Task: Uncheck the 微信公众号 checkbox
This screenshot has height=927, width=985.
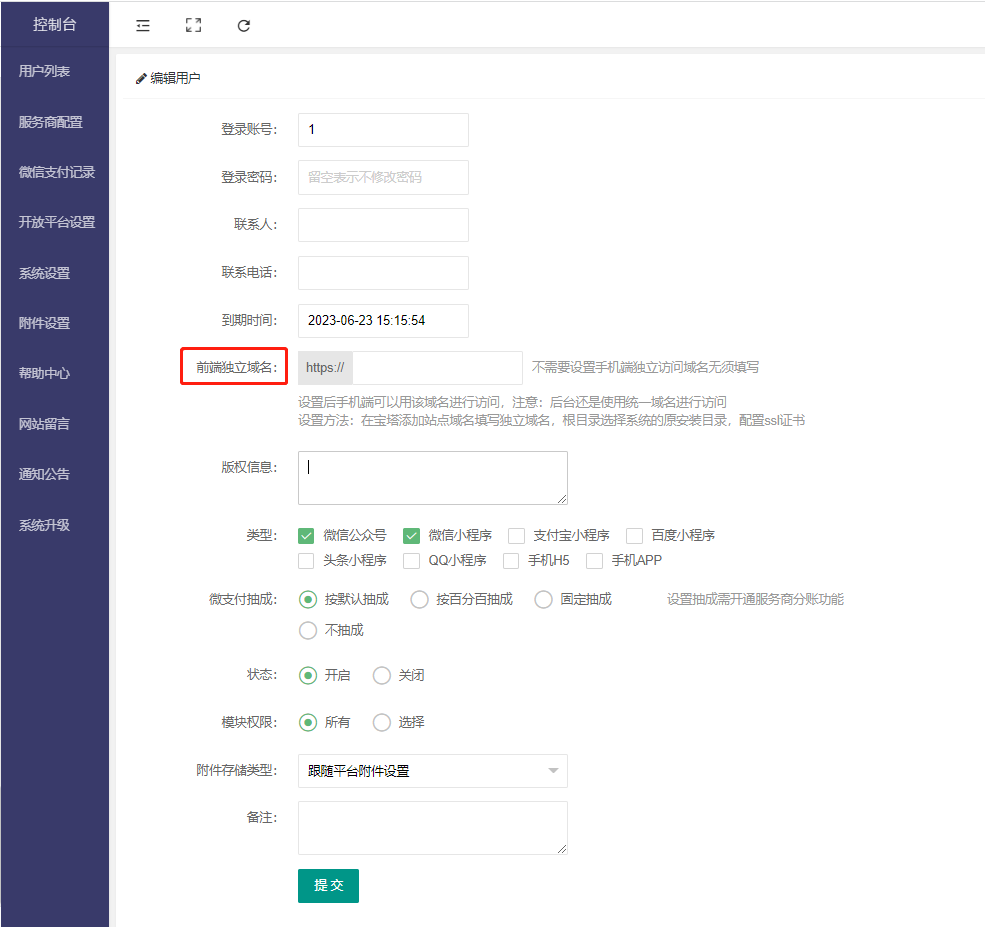Action: click(308, 536)
